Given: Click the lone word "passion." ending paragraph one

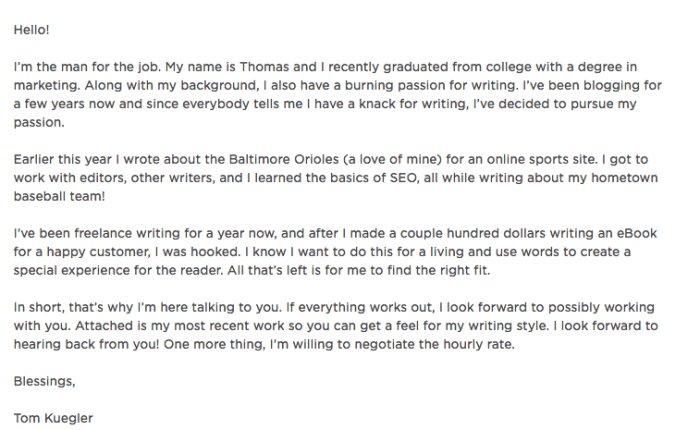Looking at the screenshot, I should point(39,123).
